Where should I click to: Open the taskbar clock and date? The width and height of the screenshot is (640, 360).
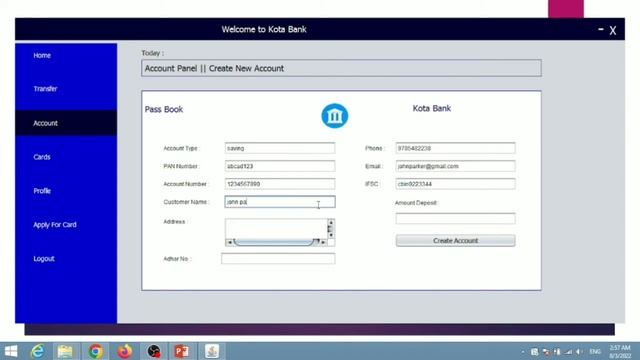pos(620,352)
